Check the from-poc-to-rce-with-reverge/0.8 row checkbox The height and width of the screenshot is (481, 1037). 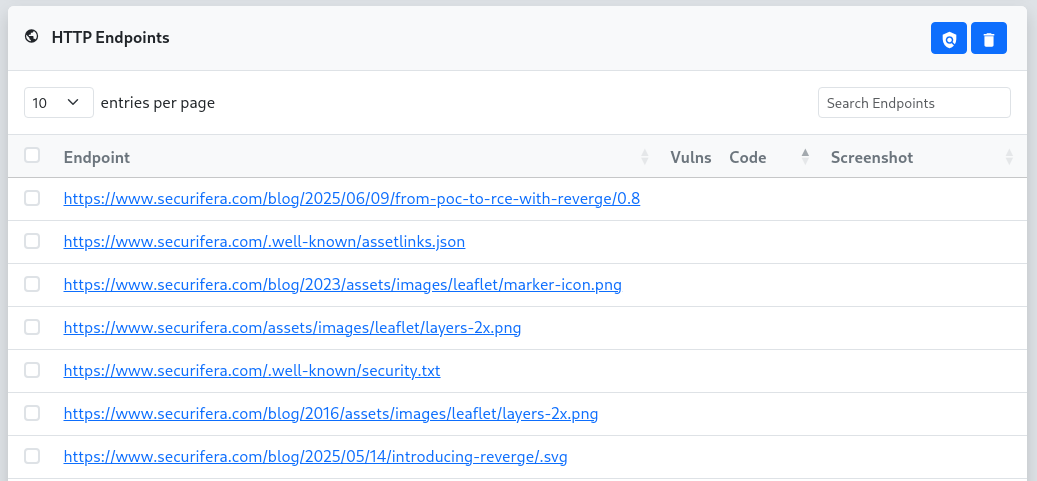pyautogui.click(x=32, y=198)
